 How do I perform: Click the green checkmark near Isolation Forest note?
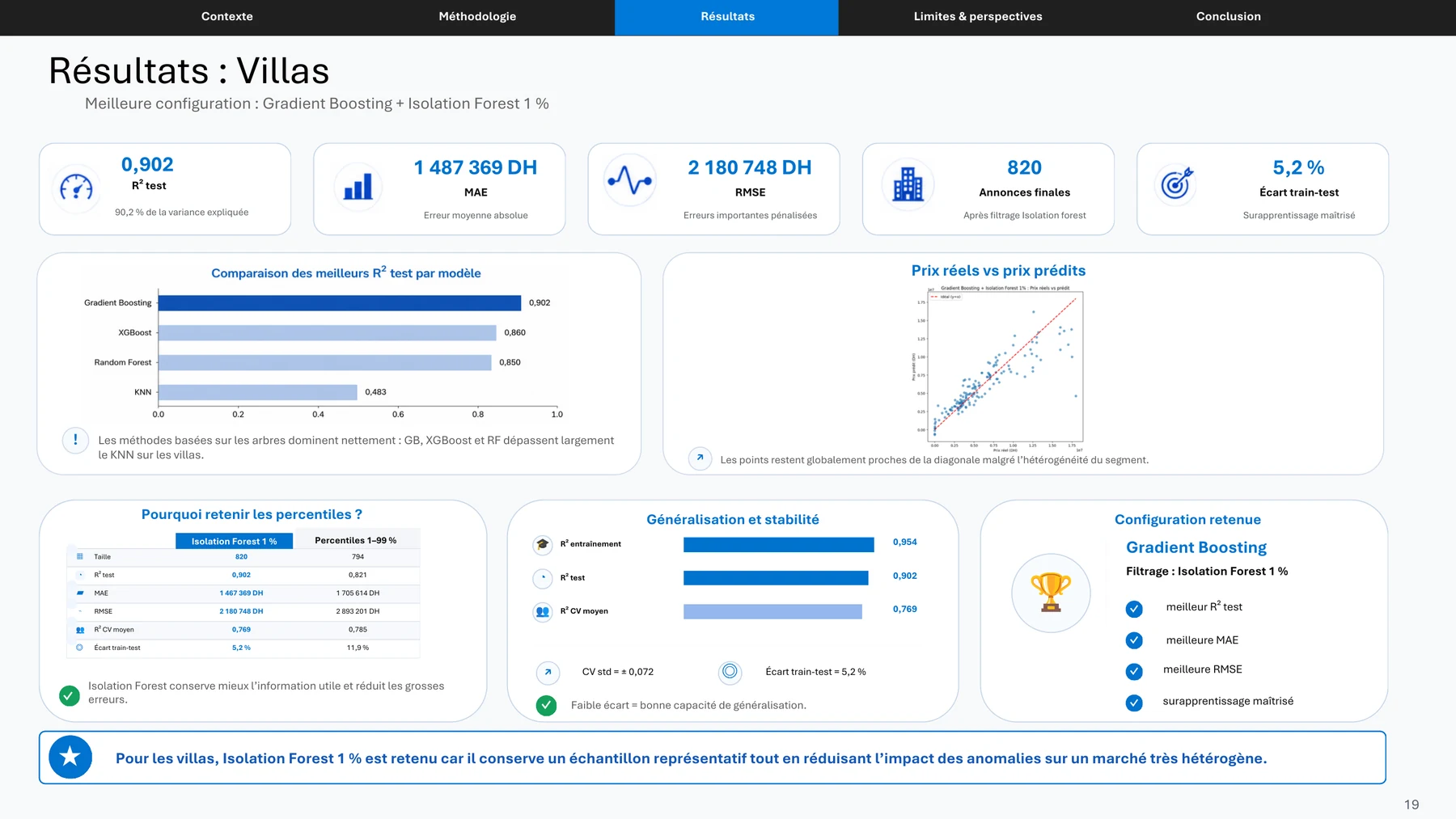(x=70, y=694)
